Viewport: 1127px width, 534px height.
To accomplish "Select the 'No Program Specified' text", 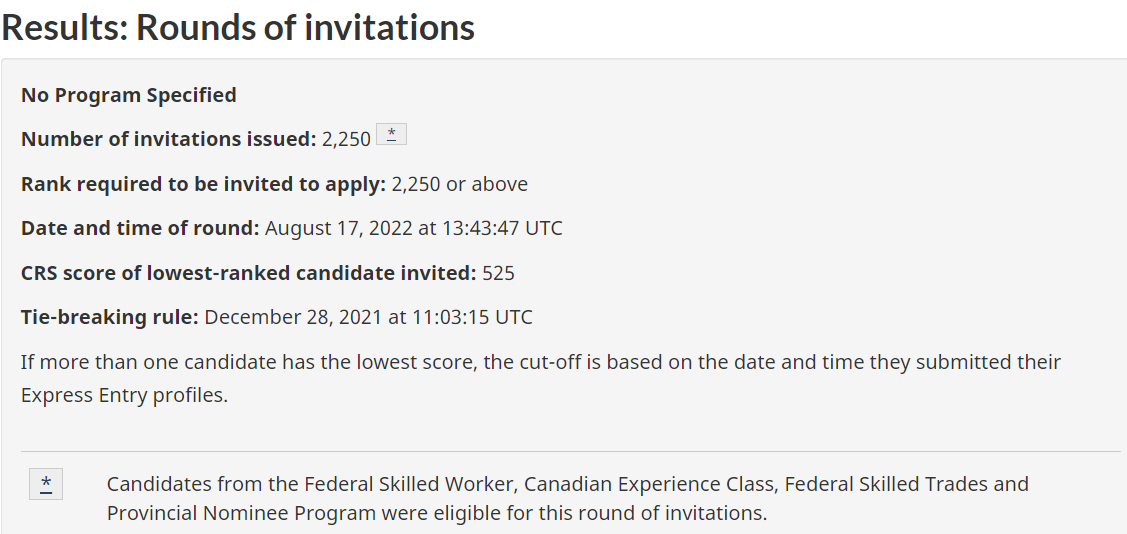I will click(x=129, y=95).
